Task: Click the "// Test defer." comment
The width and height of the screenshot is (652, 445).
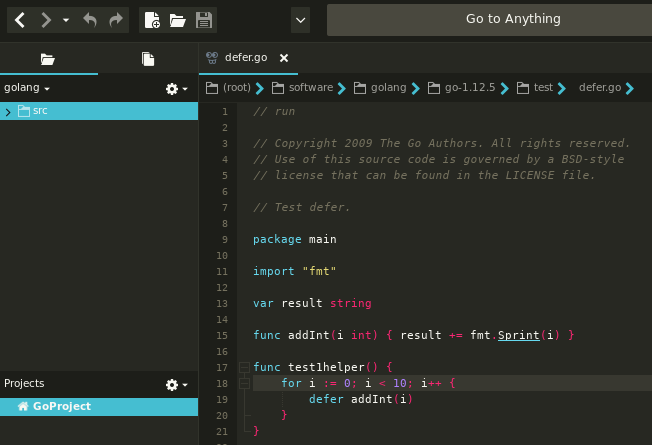Action: [x=301, y=208]
